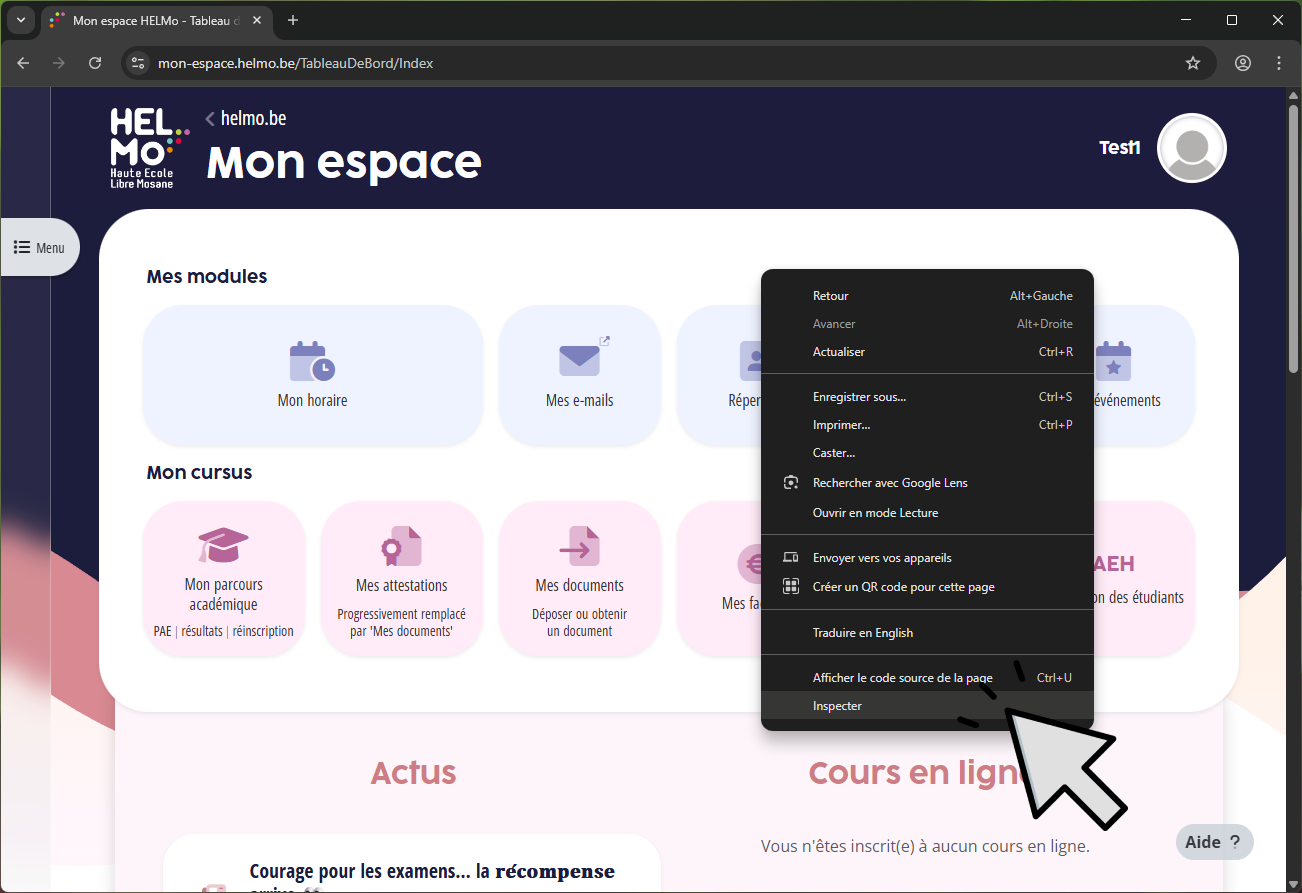The image size is (1302, 893).
Task: Open a new browser tab
Action: point(293,20)
